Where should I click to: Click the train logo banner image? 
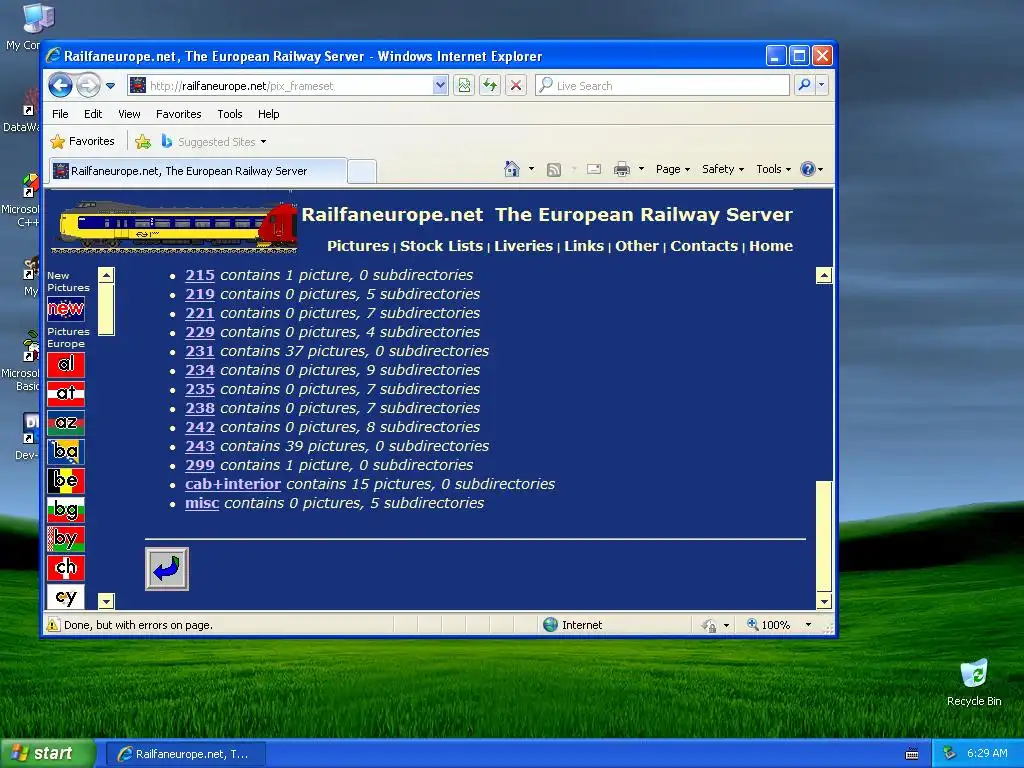coord(174,225)
